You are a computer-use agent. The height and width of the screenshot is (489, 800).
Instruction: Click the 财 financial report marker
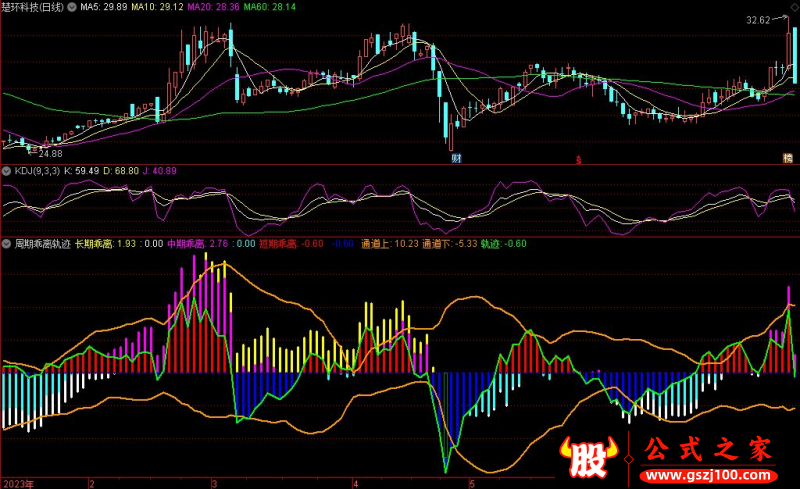[x=456, y=158]
